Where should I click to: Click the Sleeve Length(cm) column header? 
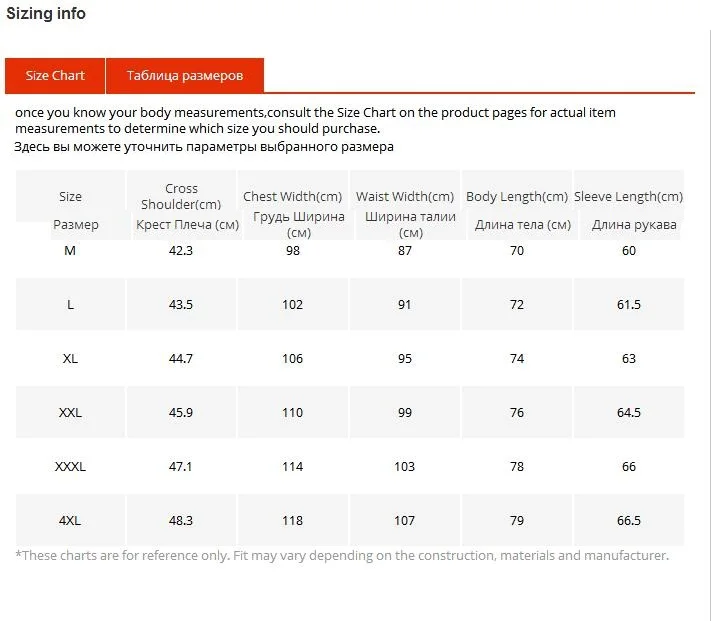628,197
